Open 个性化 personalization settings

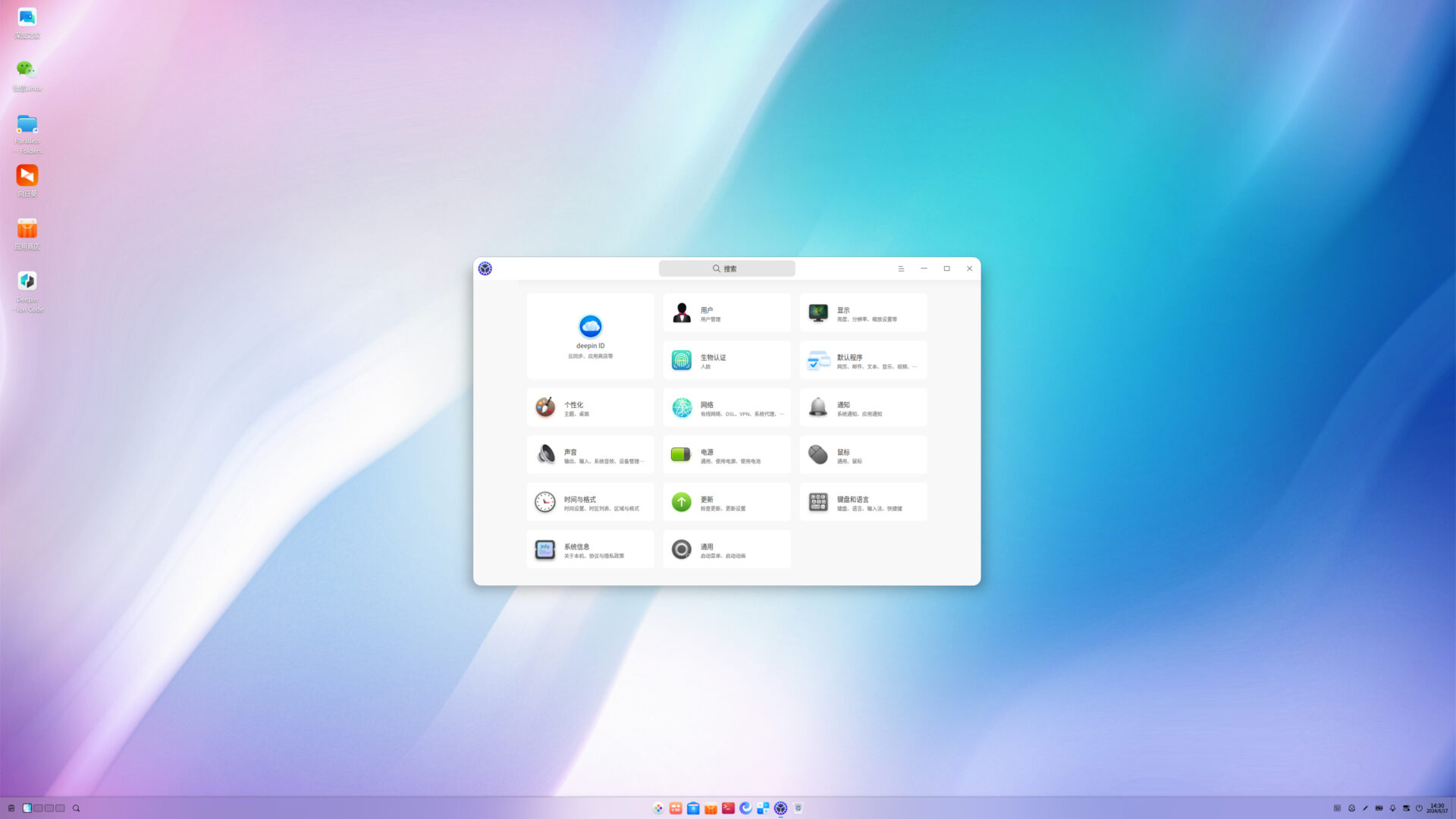590,407
